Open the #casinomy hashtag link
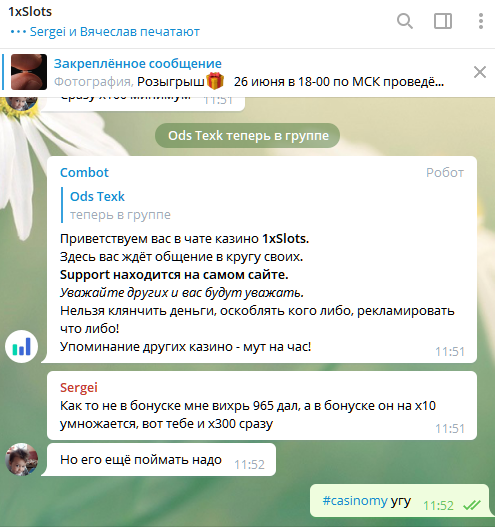The height and width of the screenshot is (530, 495). (x=355, y=501)
